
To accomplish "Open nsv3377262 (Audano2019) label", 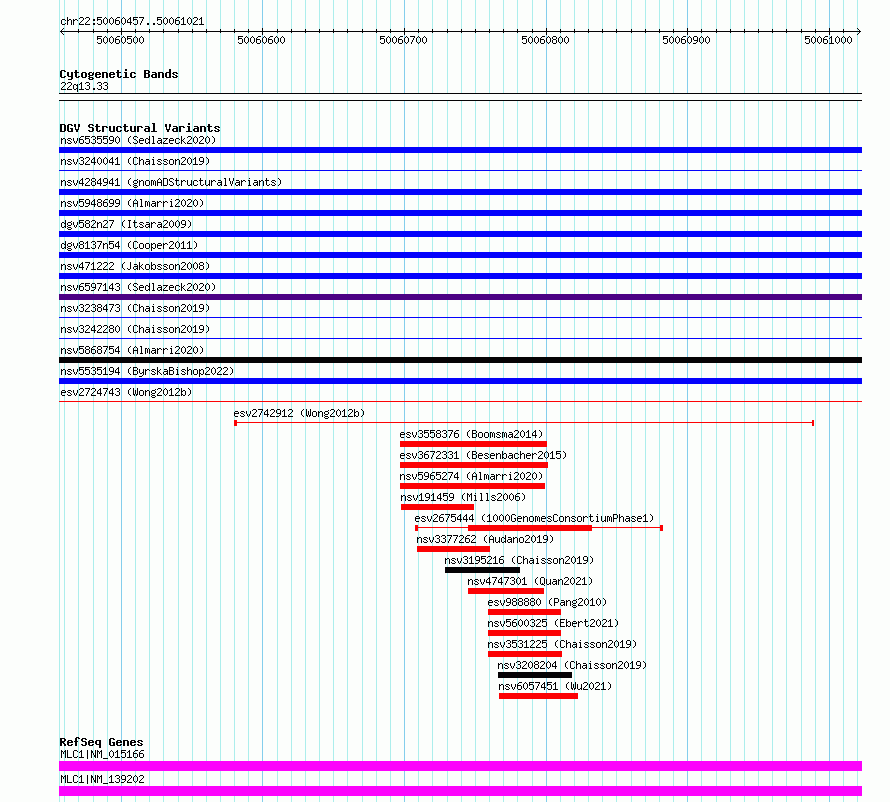I will pos(485,539).
